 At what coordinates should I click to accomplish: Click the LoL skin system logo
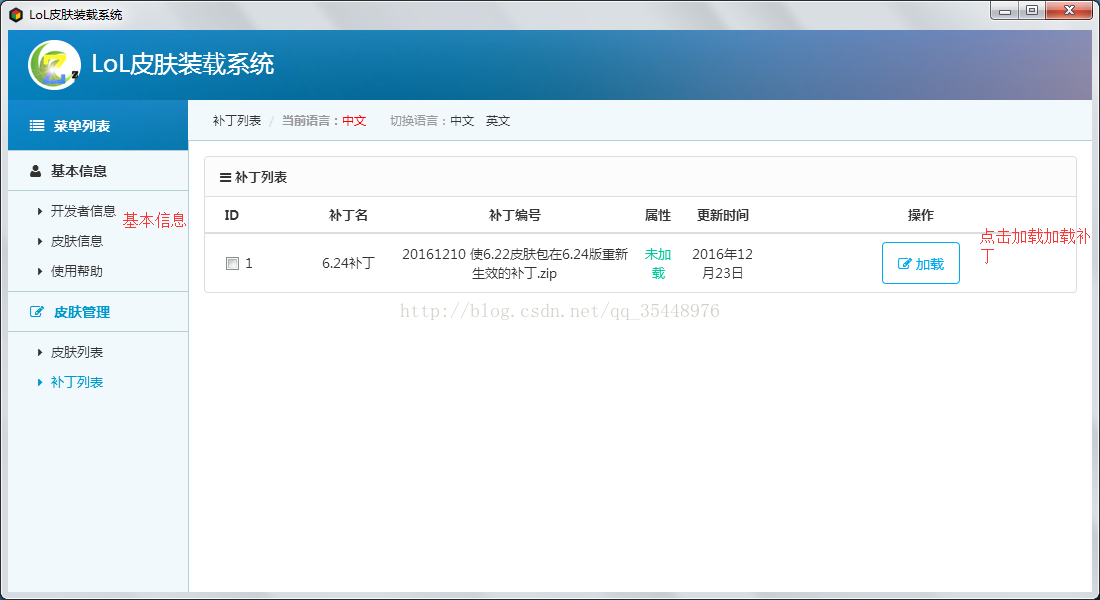pyautogui.click(x=54, y=65)
